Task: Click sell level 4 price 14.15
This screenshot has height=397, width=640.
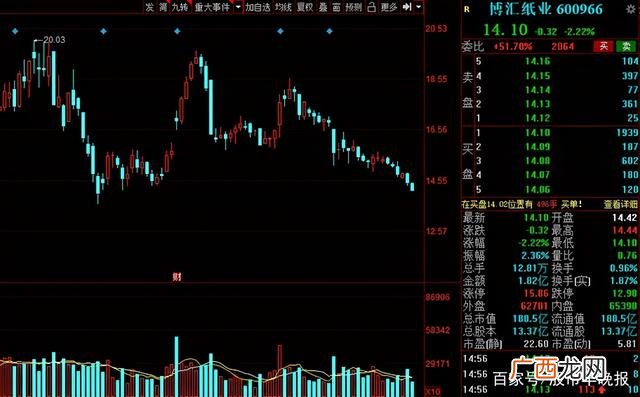Action: pos(538,75)
